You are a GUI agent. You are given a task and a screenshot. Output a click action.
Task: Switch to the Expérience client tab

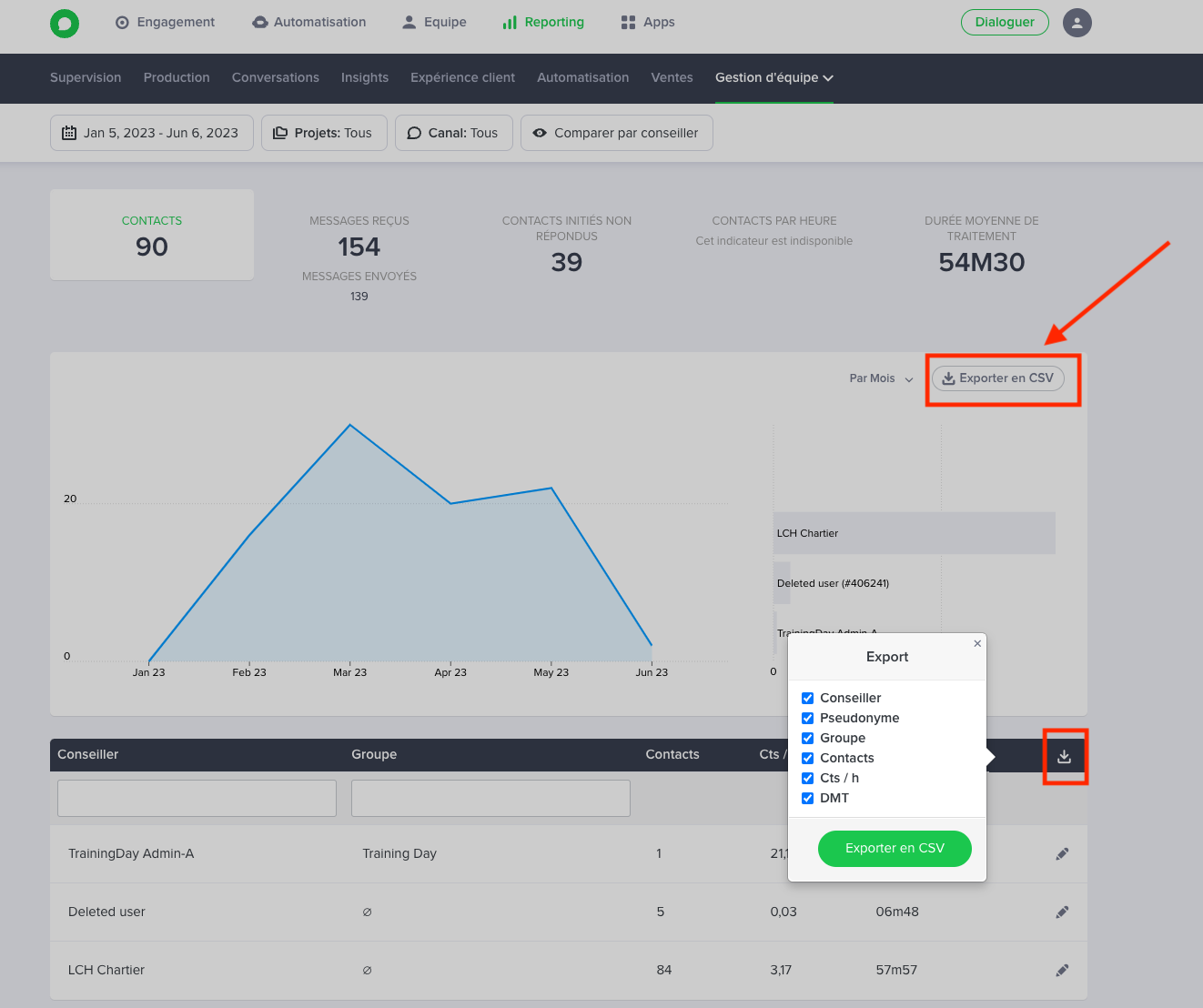click(462, 77)
